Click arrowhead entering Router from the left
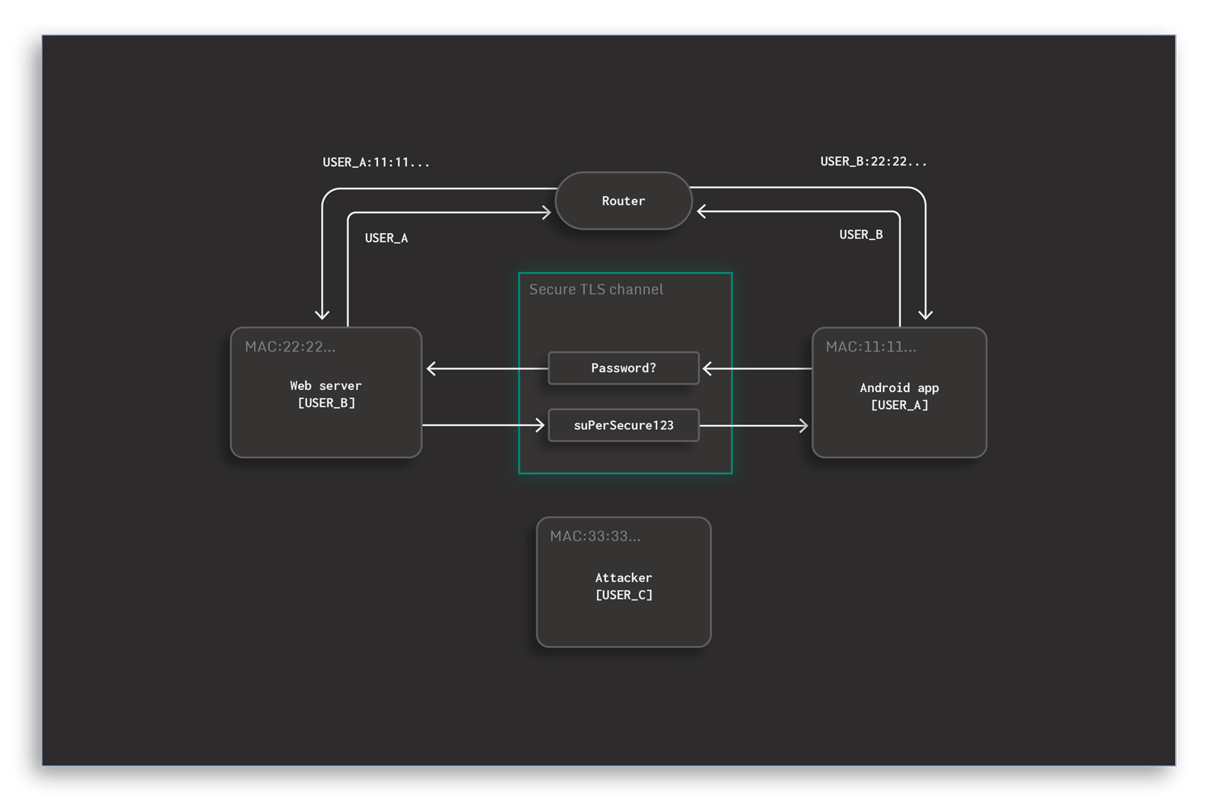 click(x=546, y=212)
